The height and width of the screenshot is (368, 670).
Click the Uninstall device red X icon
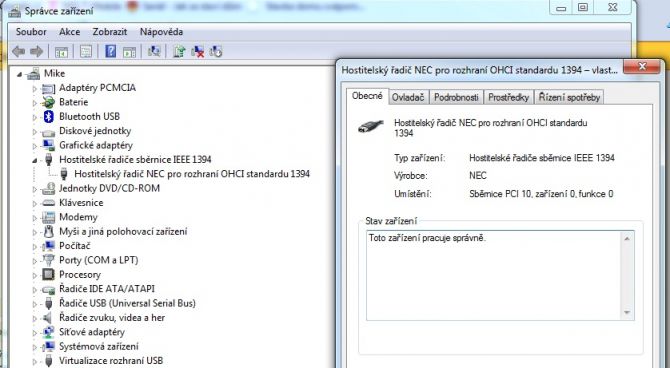point(197,52)
